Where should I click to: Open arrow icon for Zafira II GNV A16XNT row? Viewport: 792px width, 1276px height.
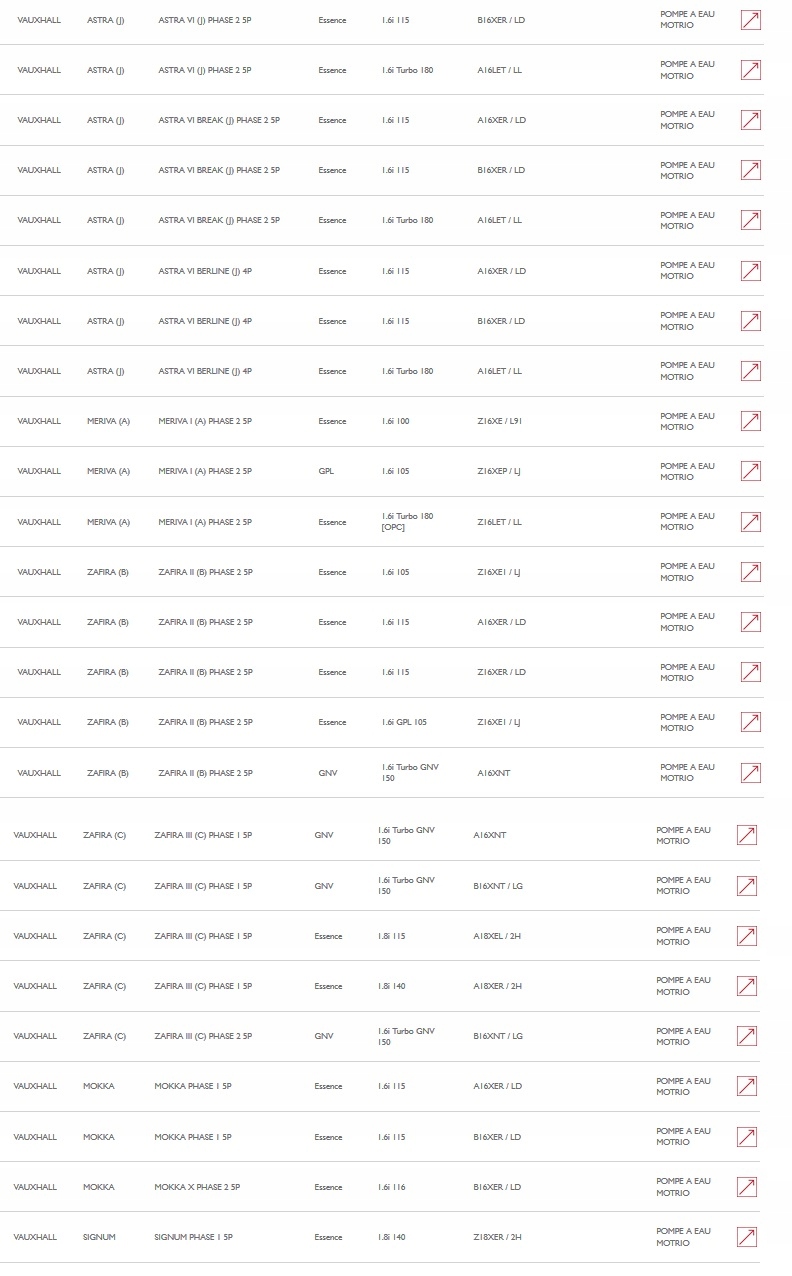point(750,773)
